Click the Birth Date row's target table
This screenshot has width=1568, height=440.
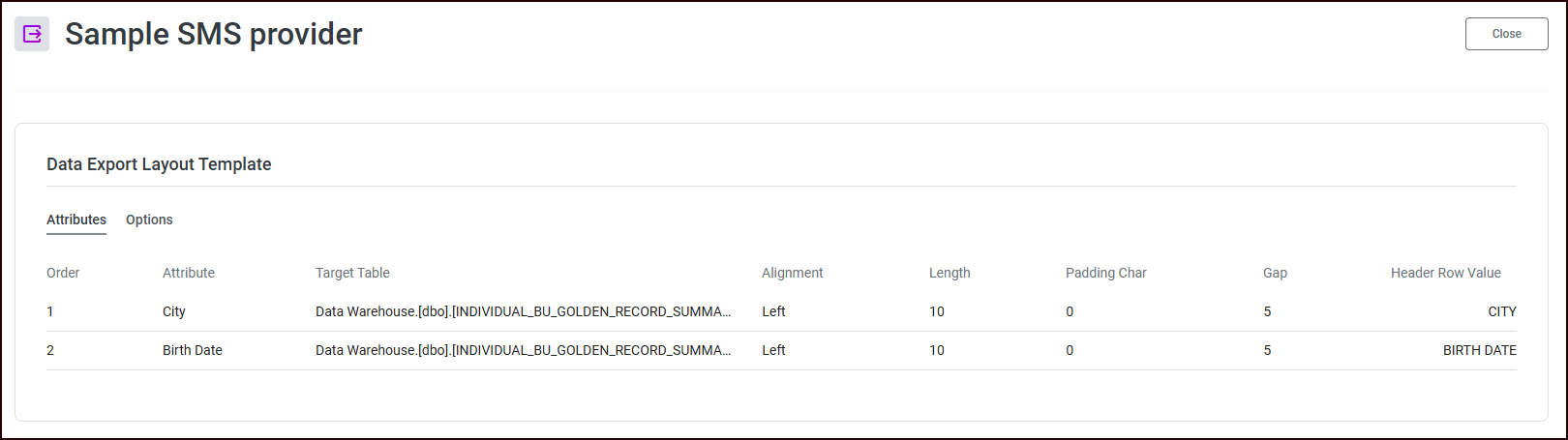pyautogui.click(x=523, y=350)
